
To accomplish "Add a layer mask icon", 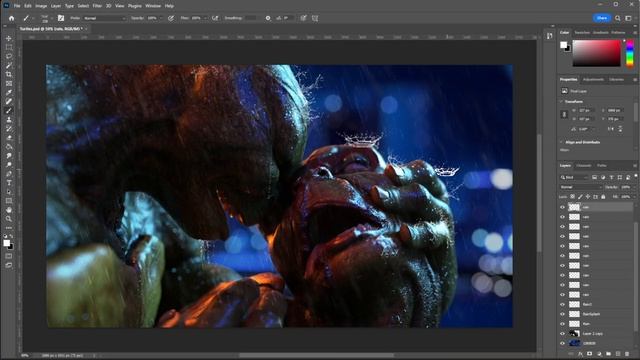I will [589, 354].
